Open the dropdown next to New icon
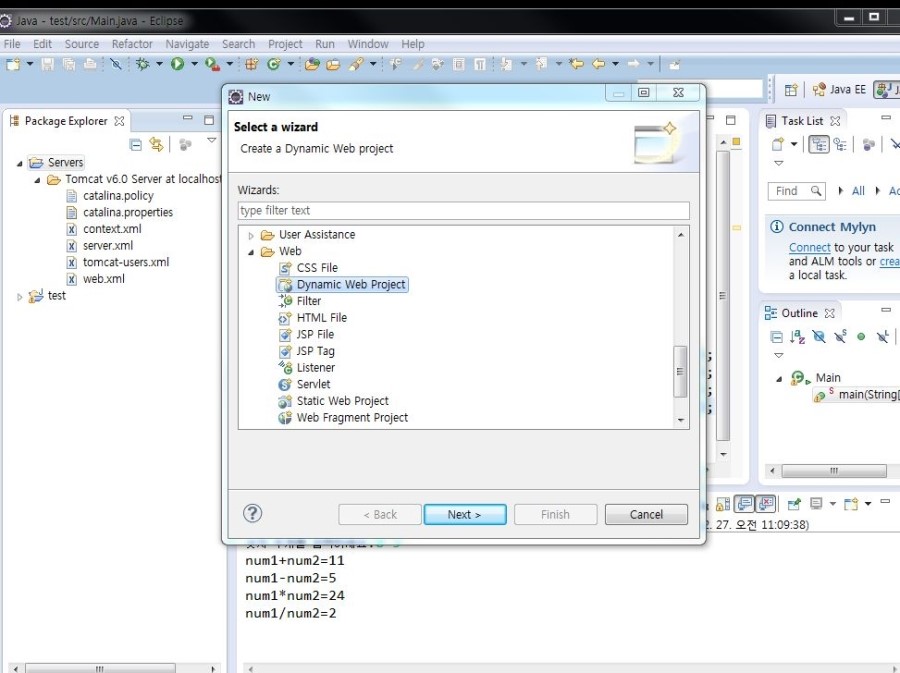The image size is (900, 673). [29, 64]
